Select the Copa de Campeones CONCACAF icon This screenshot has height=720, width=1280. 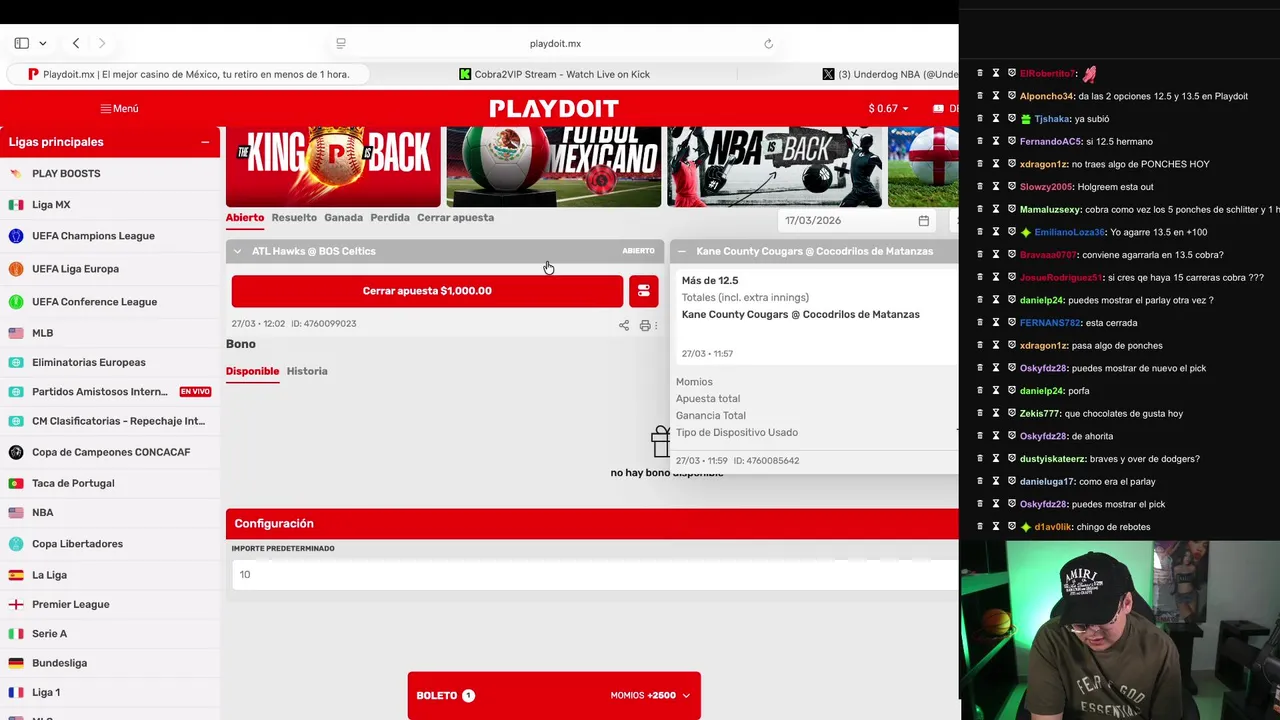click(x=16, y=452)
